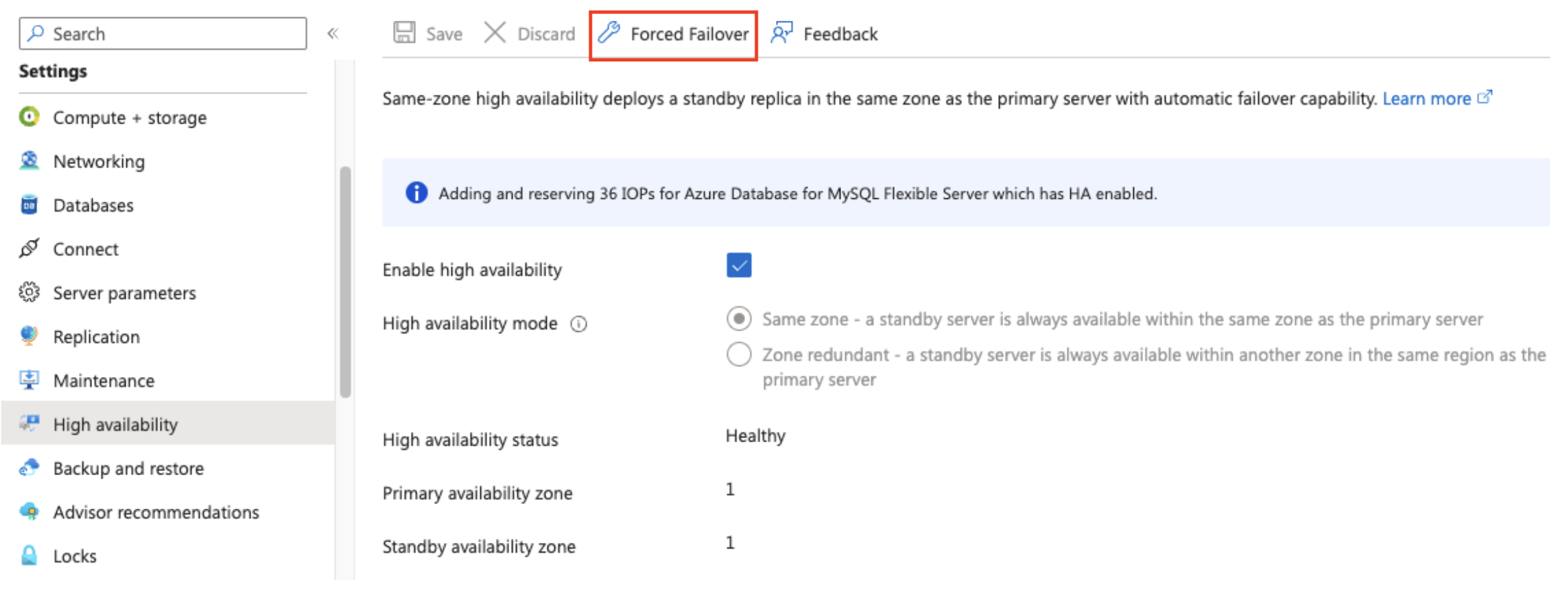Open the Maintenance monitor icon
The width and height of the screenshot is (1568, 590).
tap(29, 380)
